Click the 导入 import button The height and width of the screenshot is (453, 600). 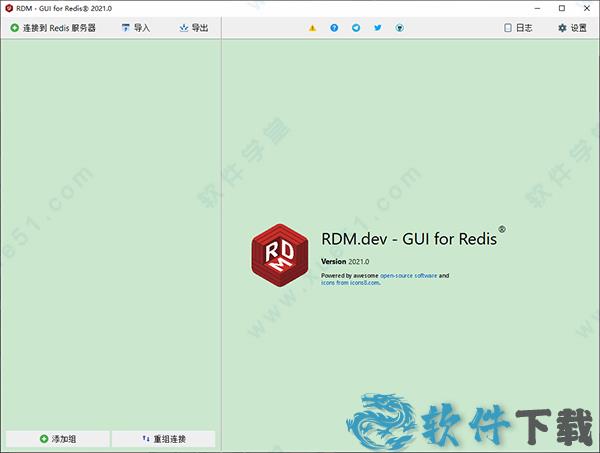[x=135, y=28]
